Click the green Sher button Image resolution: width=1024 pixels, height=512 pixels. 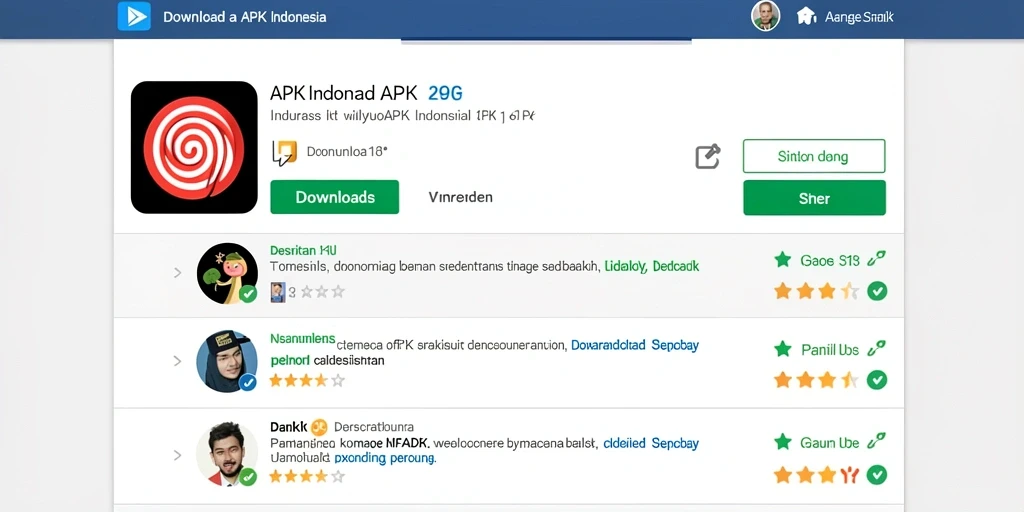tap(814, 198)
